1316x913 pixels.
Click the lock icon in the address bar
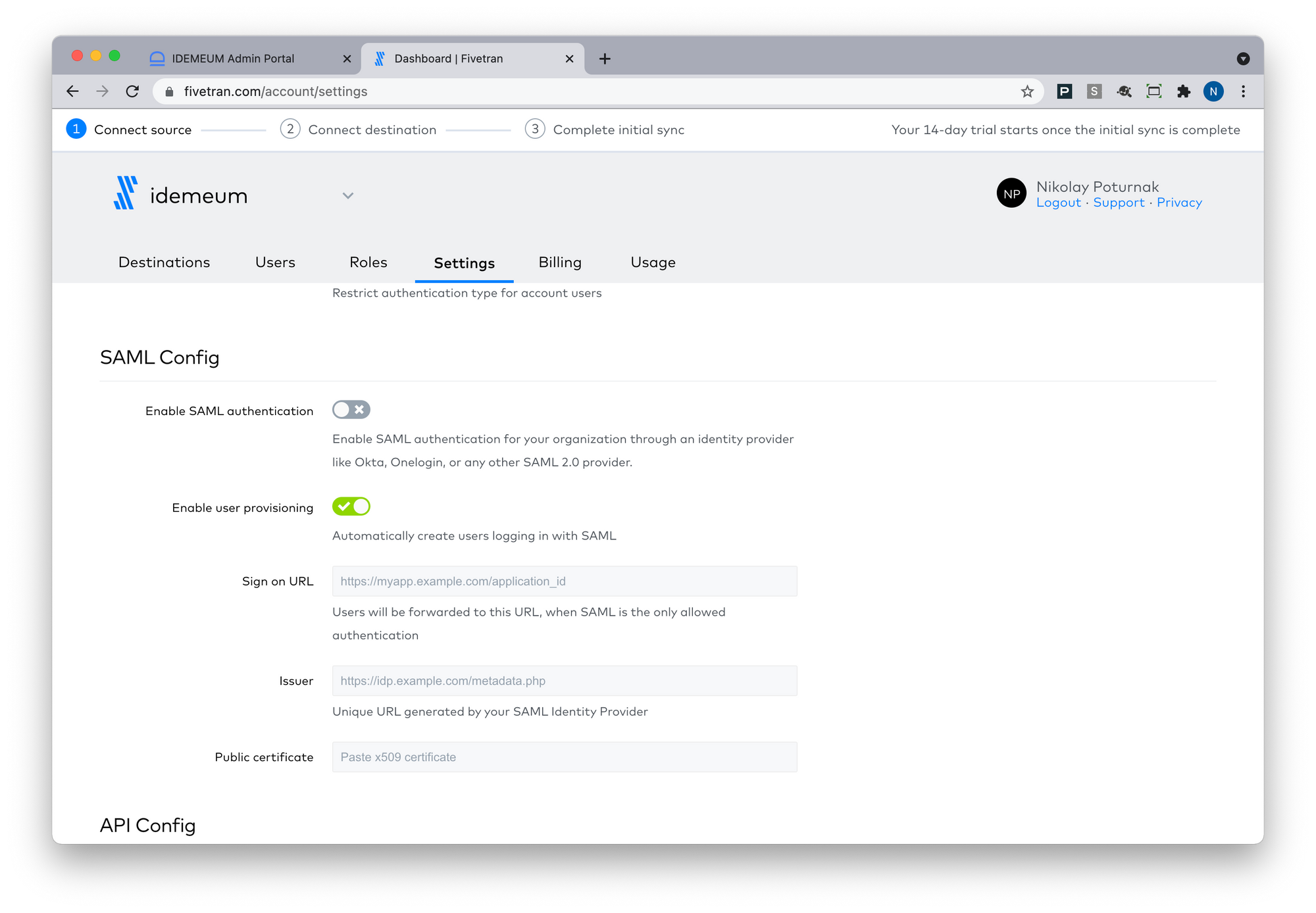[169, 91]
